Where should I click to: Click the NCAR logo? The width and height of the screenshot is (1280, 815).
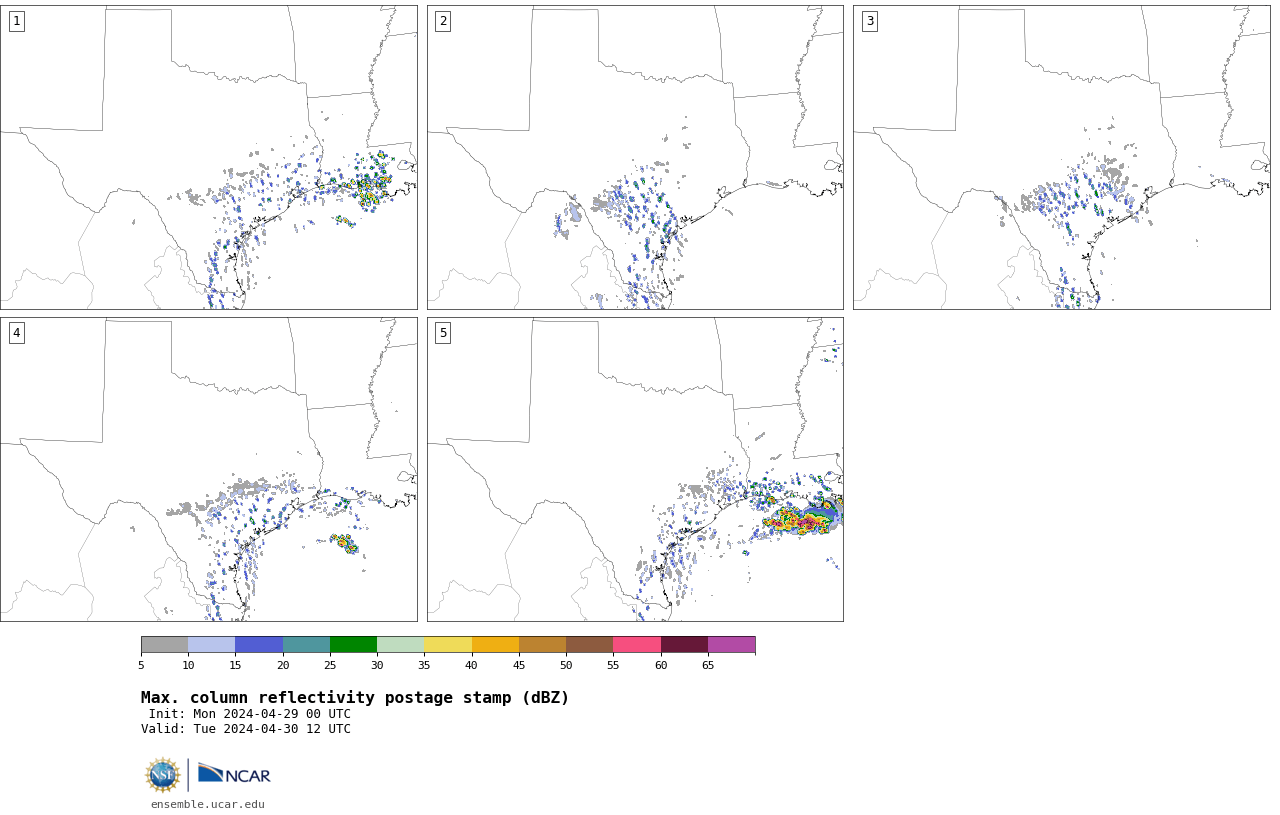(234, 774)
